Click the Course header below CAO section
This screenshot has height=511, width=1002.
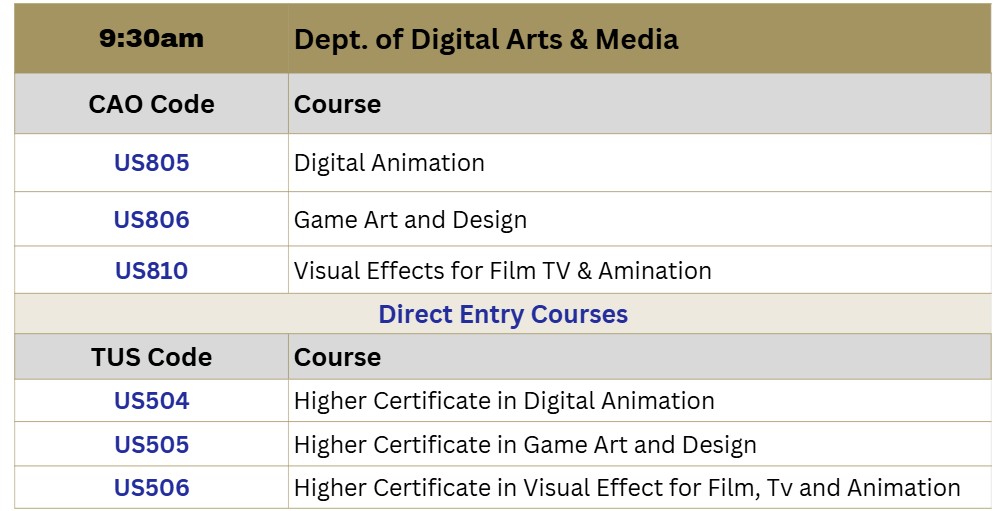pos(337,104)
